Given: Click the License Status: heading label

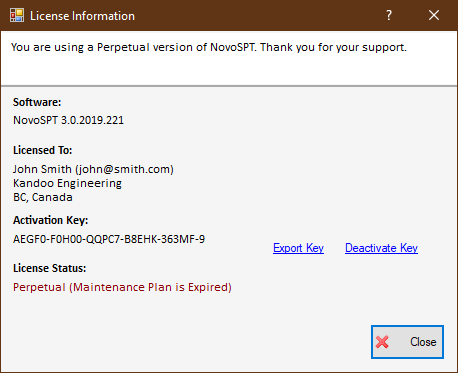Looking at the screenshot, I should click(x=50, y=268).
